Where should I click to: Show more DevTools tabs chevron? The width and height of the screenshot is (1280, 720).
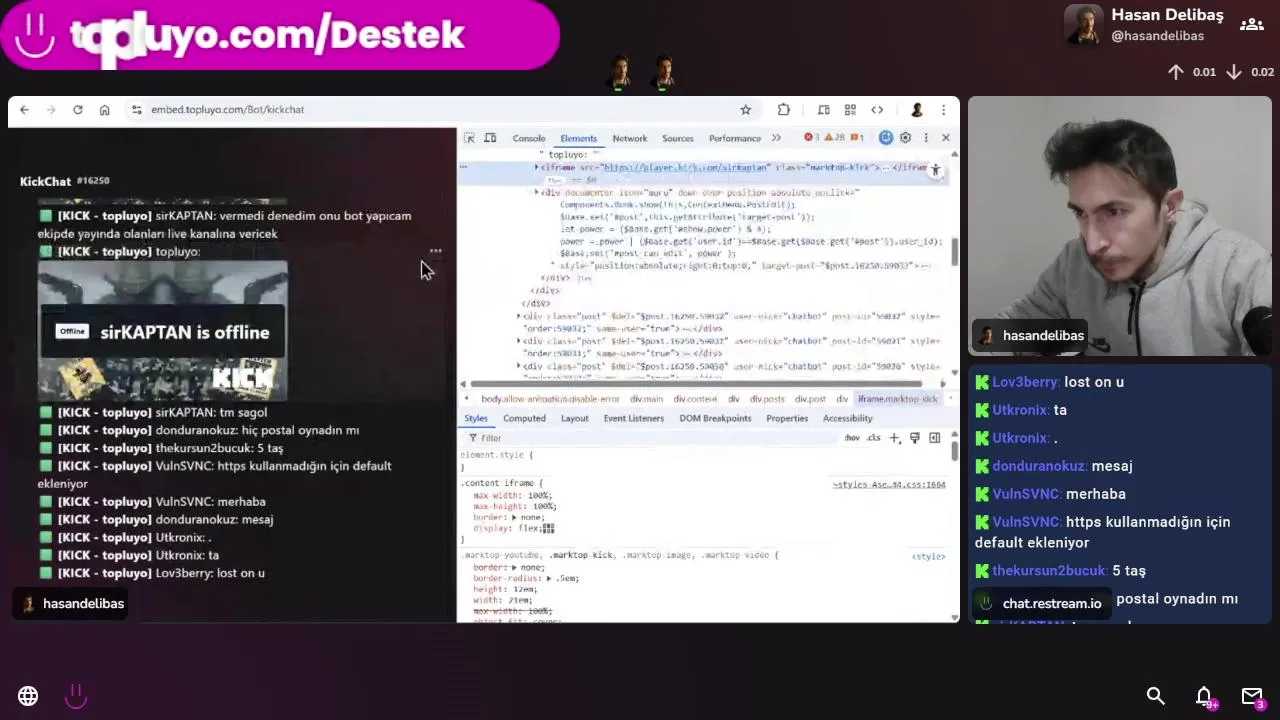(776, 138)
